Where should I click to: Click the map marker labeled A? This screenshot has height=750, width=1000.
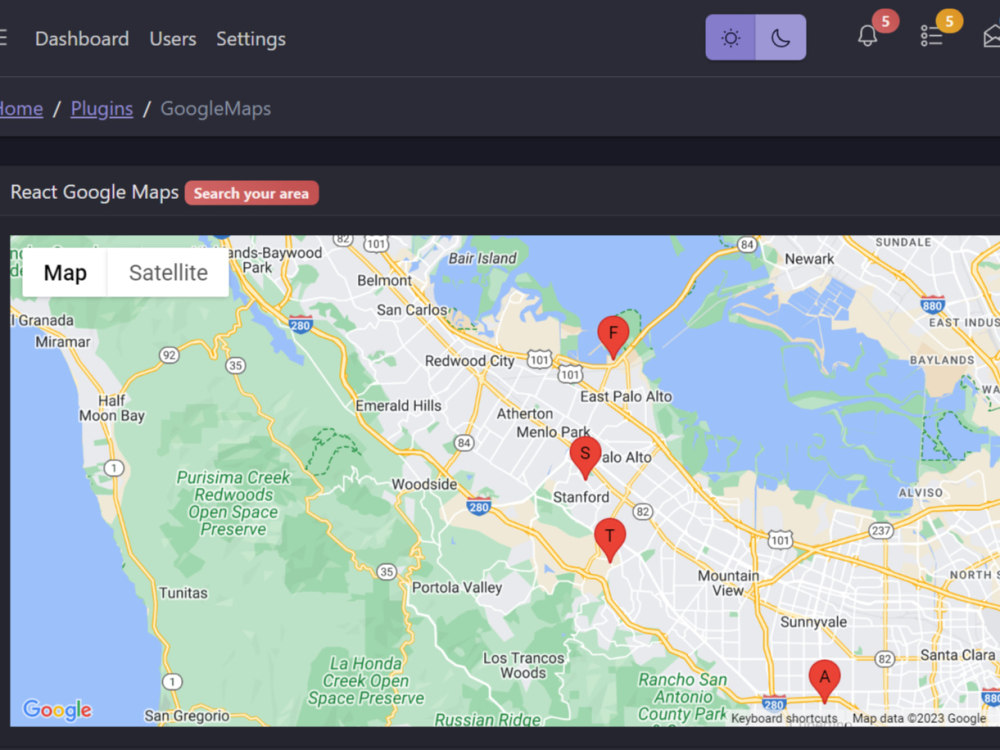[824, 681]
